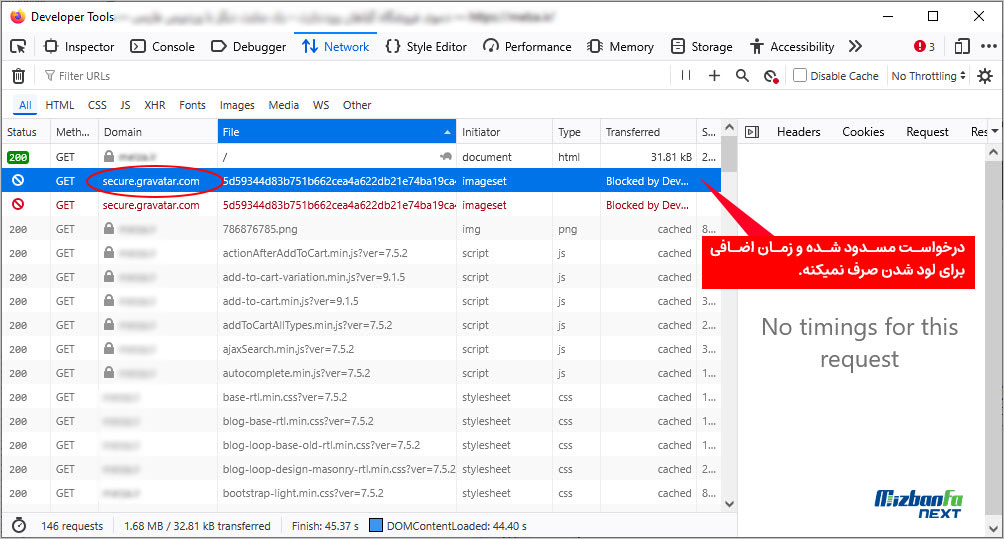Expand more tools chevron after Accessibility
Viewport: 1004px width, 539px height.
[855, 46]
